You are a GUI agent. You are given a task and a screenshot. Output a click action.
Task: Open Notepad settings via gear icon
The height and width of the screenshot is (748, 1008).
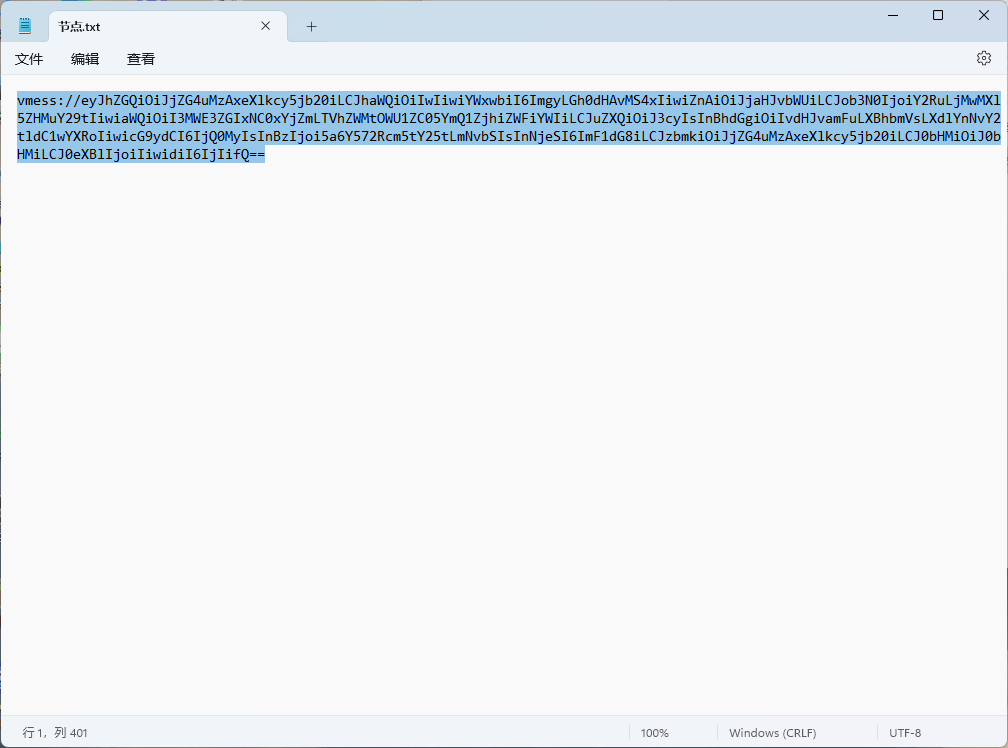[x=983, y=59]
